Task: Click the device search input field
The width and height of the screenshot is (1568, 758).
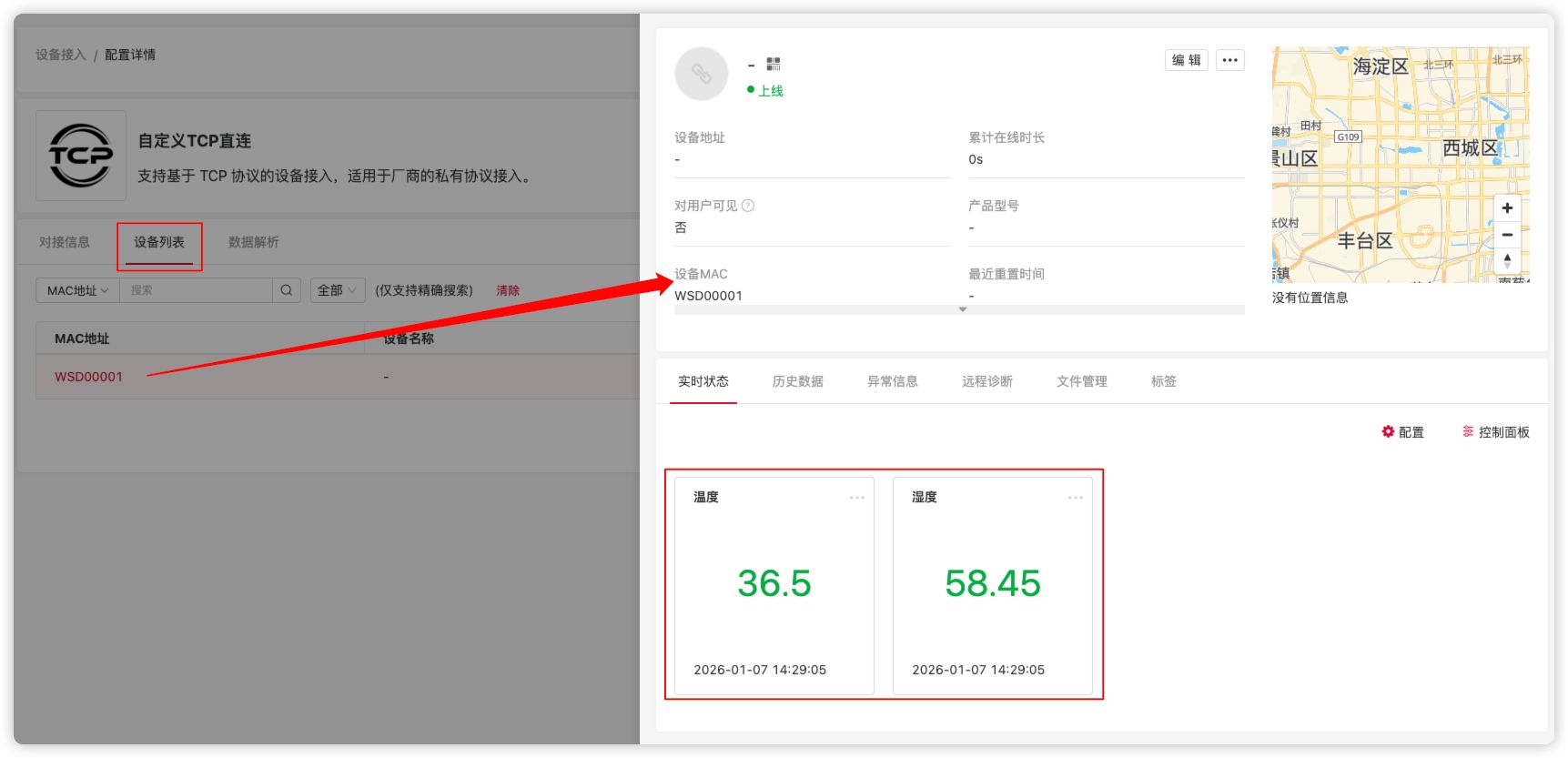Action: coord(197,290)
